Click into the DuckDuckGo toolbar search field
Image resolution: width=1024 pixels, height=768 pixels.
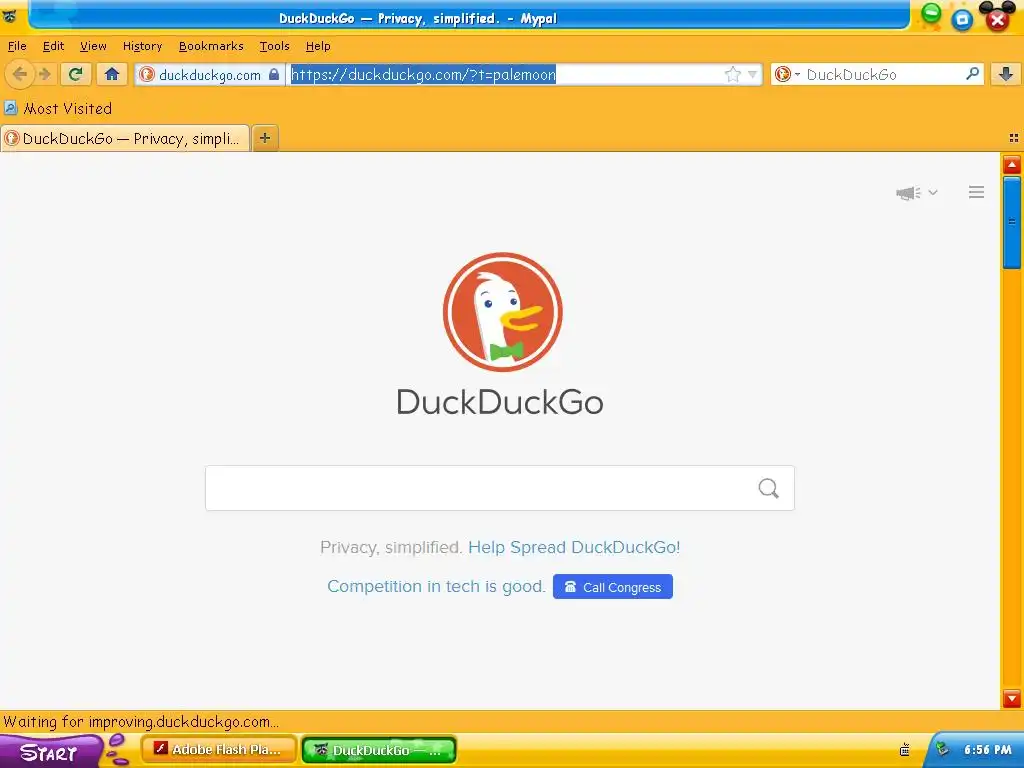pos(882,74)
